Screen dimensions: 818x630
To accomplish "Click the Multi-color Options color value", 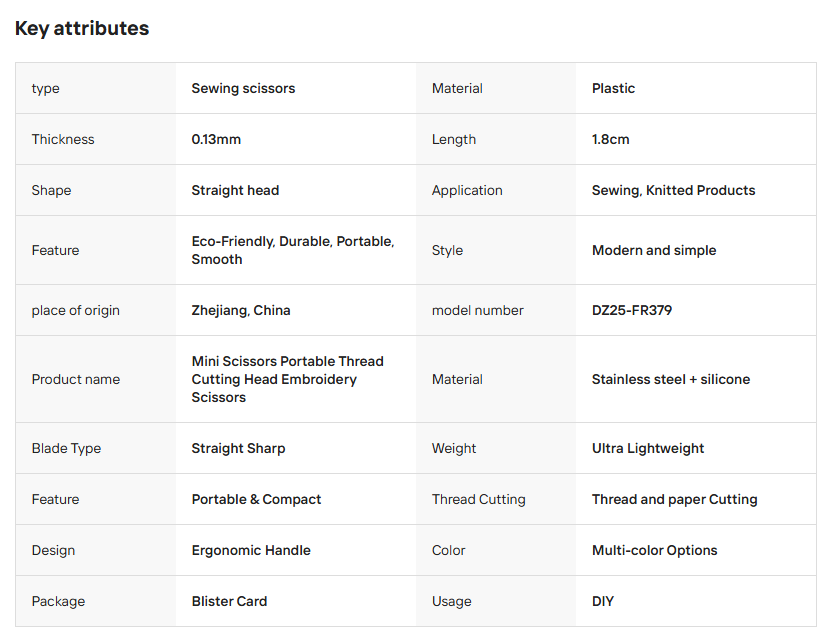I will pyautogui.click(x=654, y=550).
